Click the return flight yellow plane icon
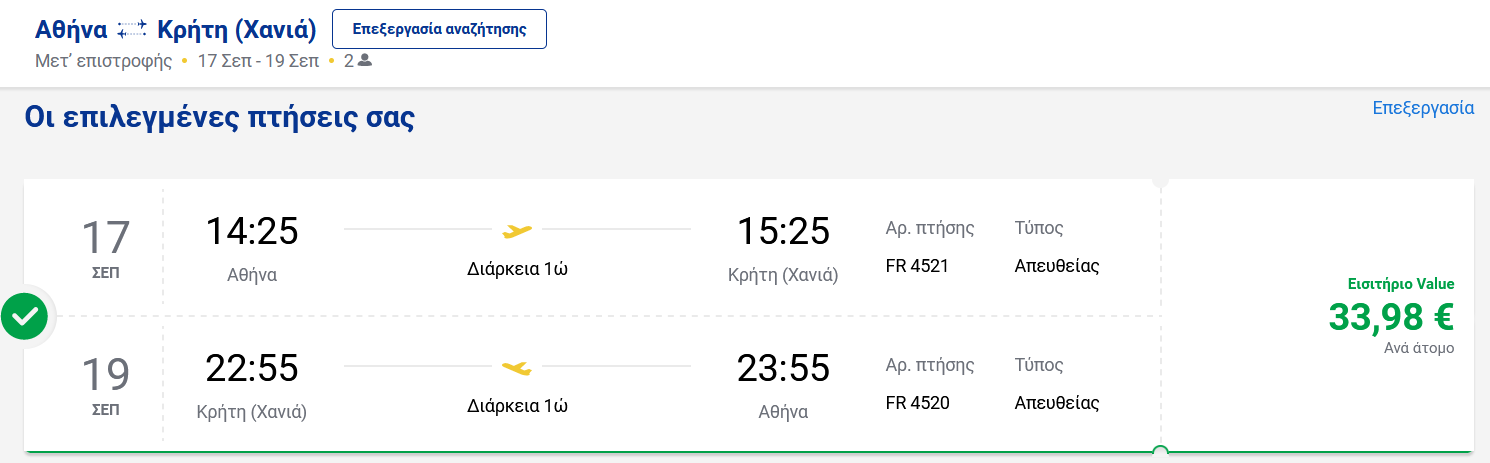The image size is (1490, 463). tap(517, 368)
